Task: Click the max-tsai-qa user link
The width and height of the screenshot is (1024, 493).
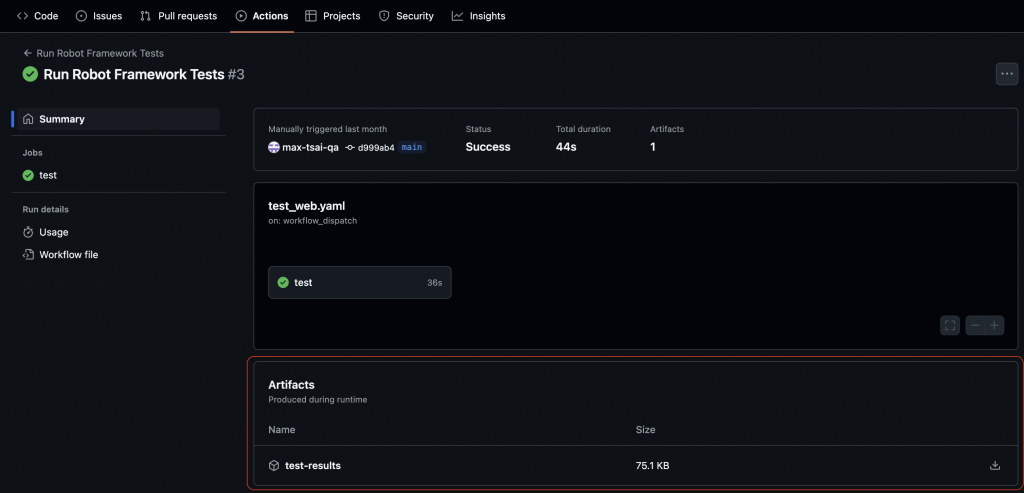Action: point(310,148)
